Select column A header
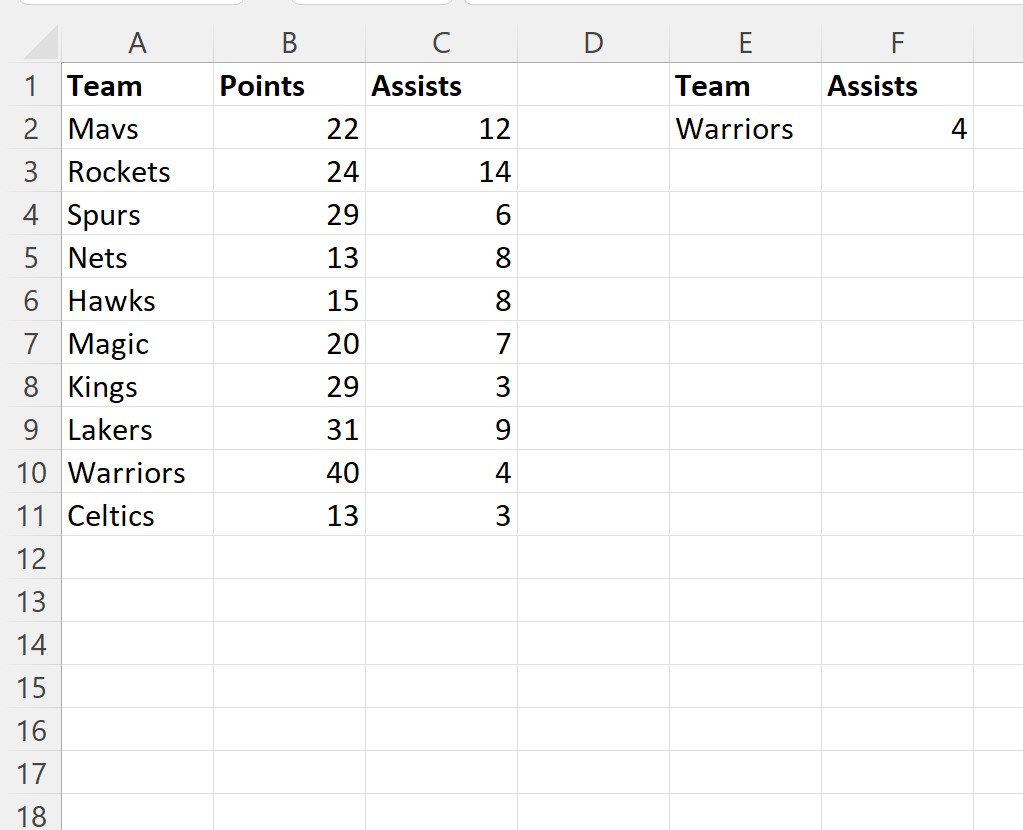 pos(137,43)
